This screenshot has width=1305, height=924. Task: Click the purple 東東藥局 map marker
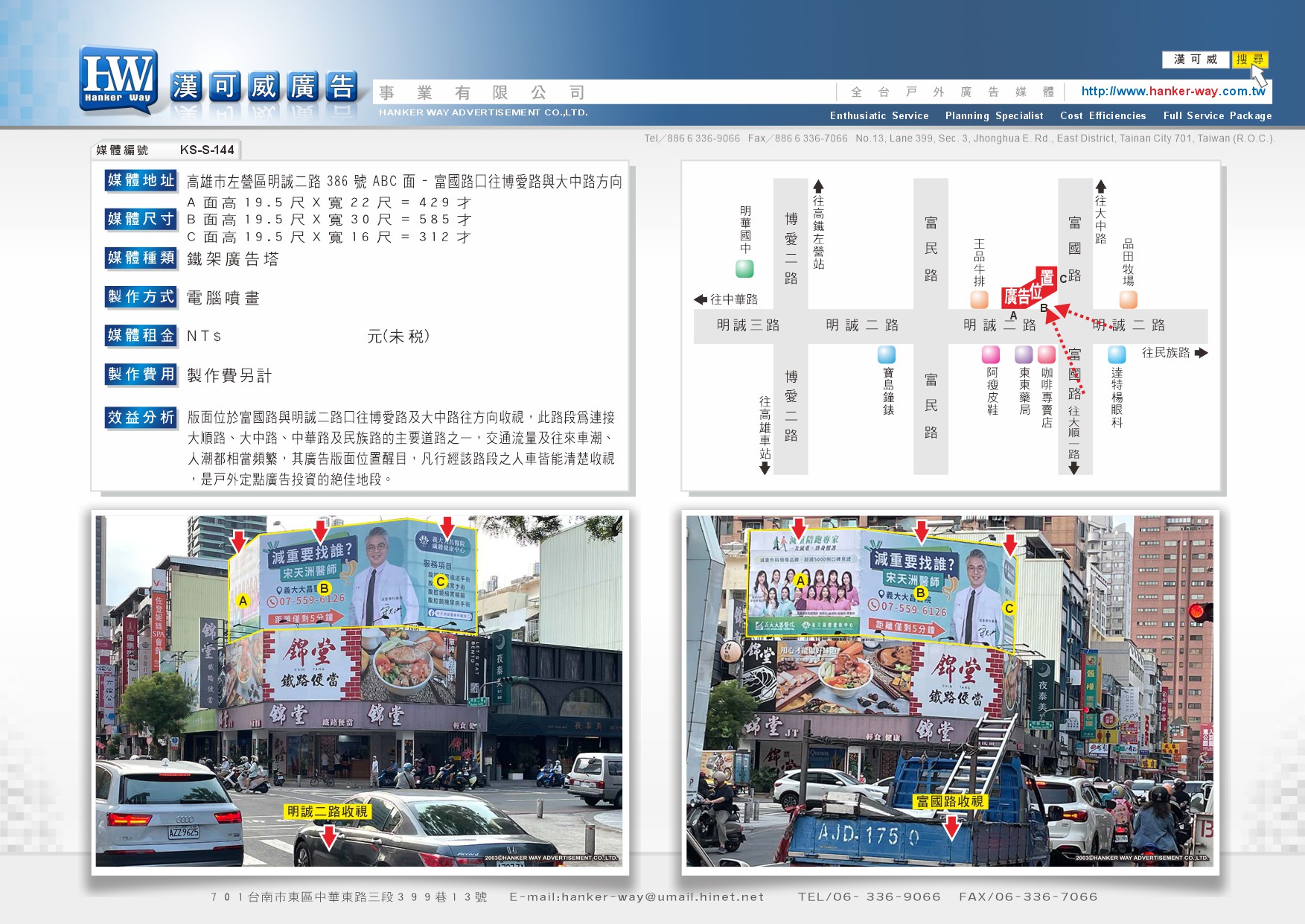coord(1024,354)
